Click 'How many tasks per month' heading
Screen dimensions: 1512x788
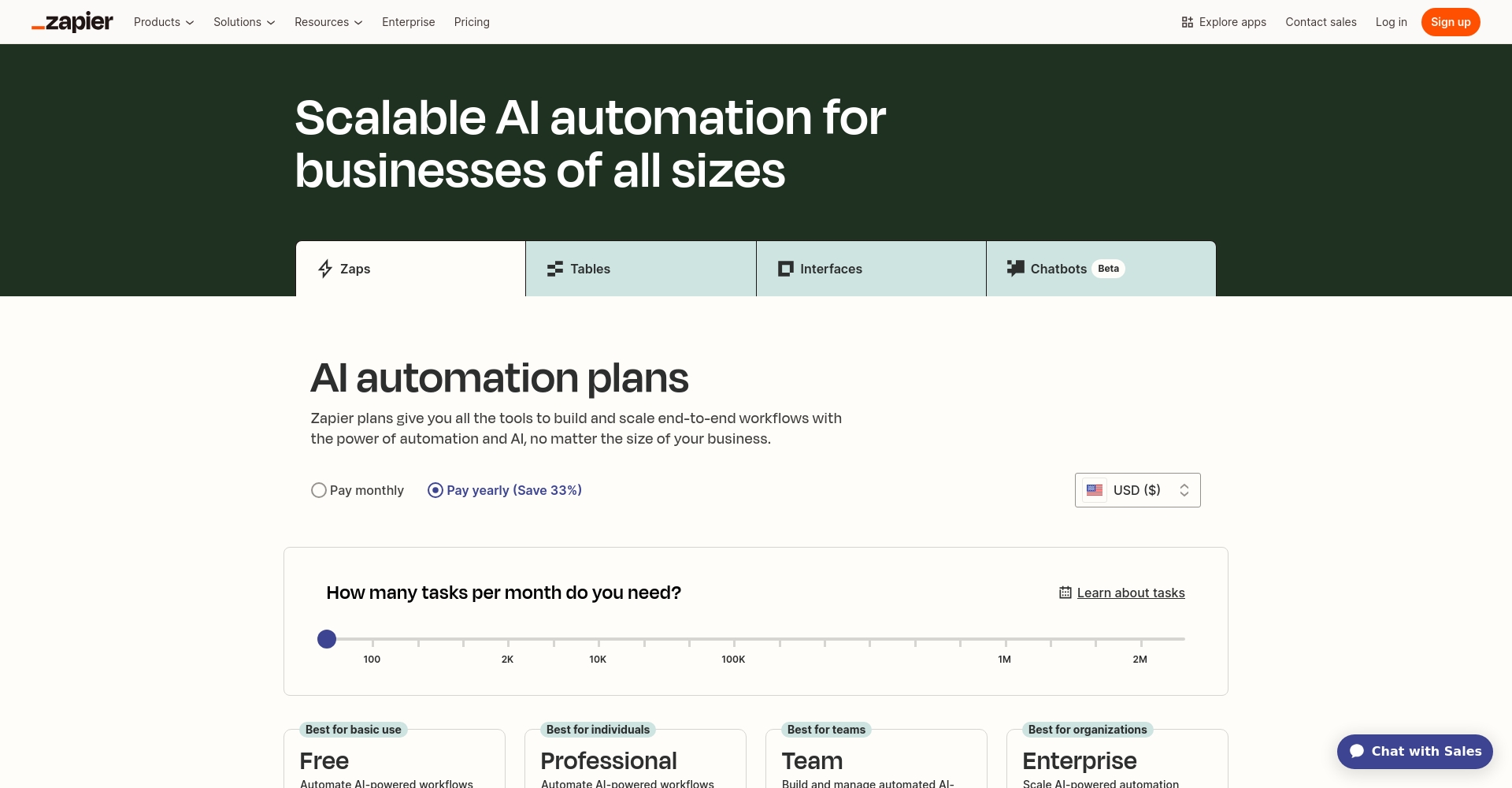click(x=504, y=593)
